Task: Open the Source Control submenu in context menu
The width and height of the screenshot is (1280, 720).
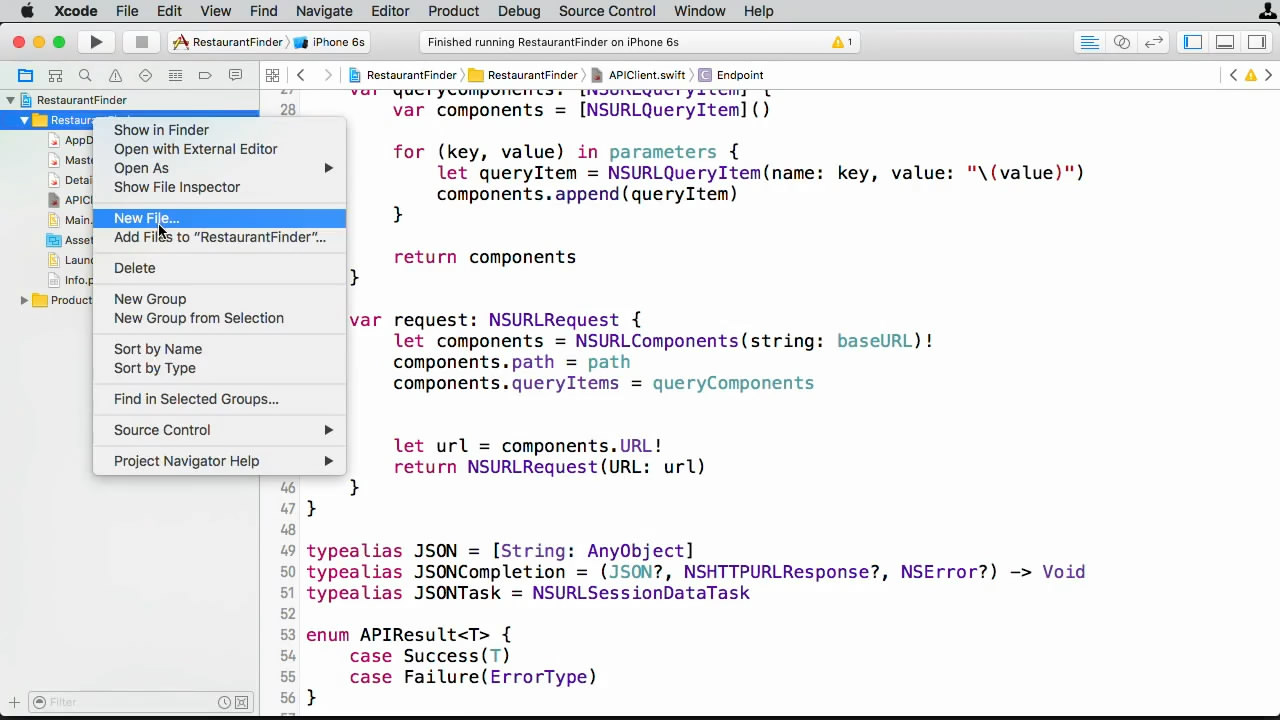Action: (219, 430)
